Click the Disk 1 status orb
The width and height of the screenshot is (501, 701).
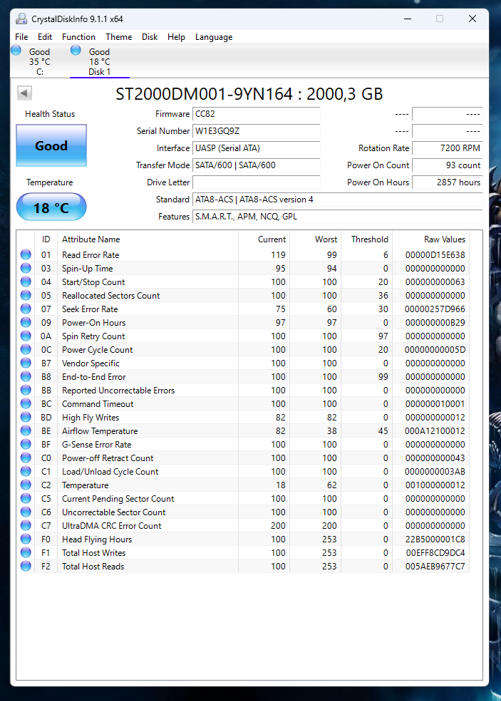point(76,50)
